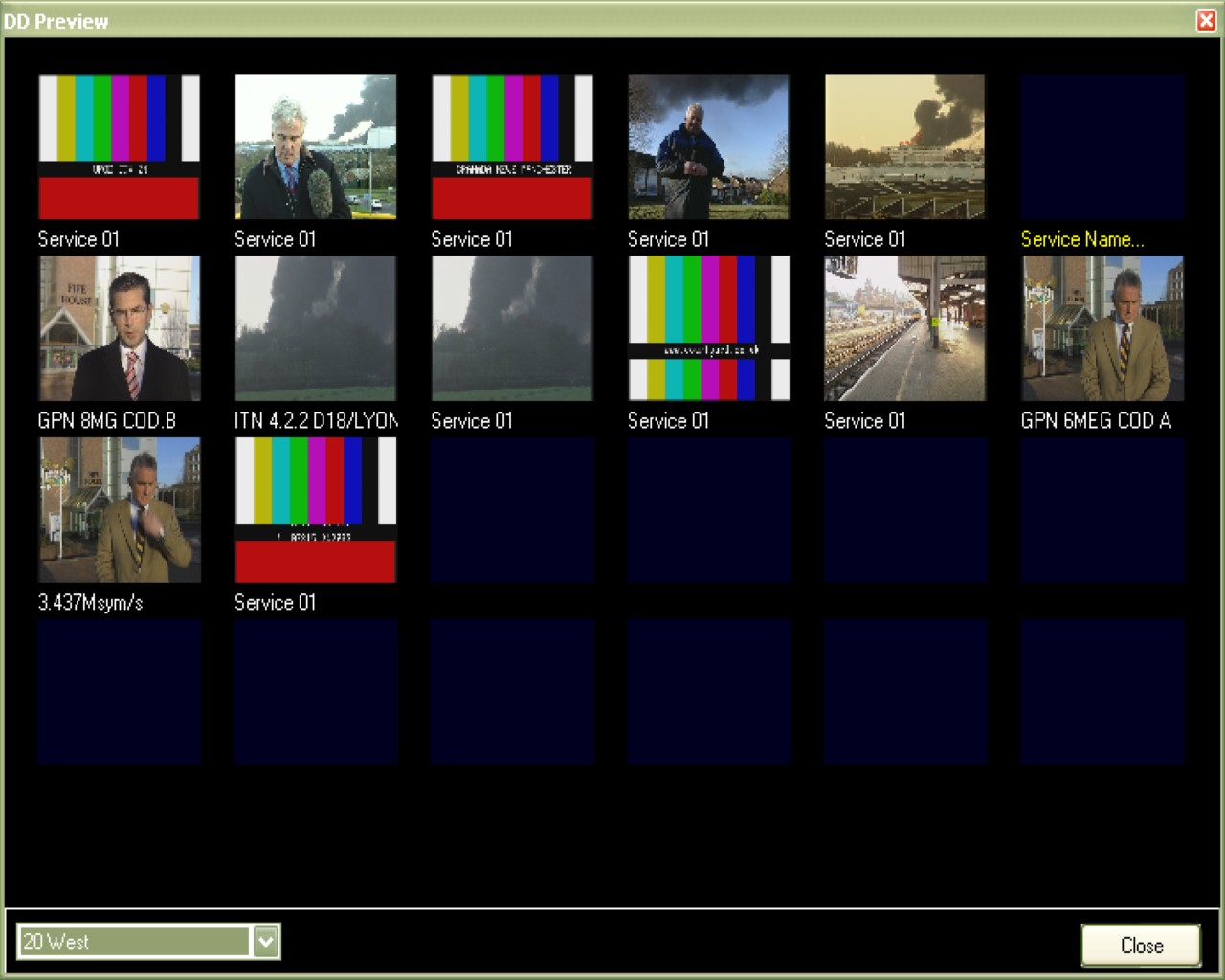Close DD Preview window with red X
Image resolution: width=1225 pixels, height=980 pixels.
pos(1206,20)
